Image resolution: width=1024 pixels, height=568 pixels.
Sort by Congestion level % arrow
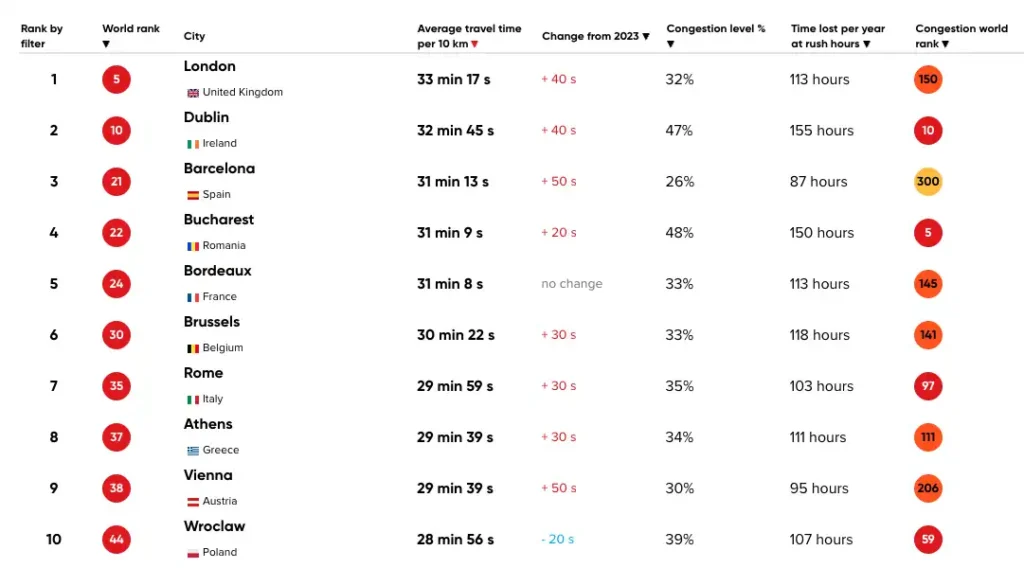(x=671, y=45)
